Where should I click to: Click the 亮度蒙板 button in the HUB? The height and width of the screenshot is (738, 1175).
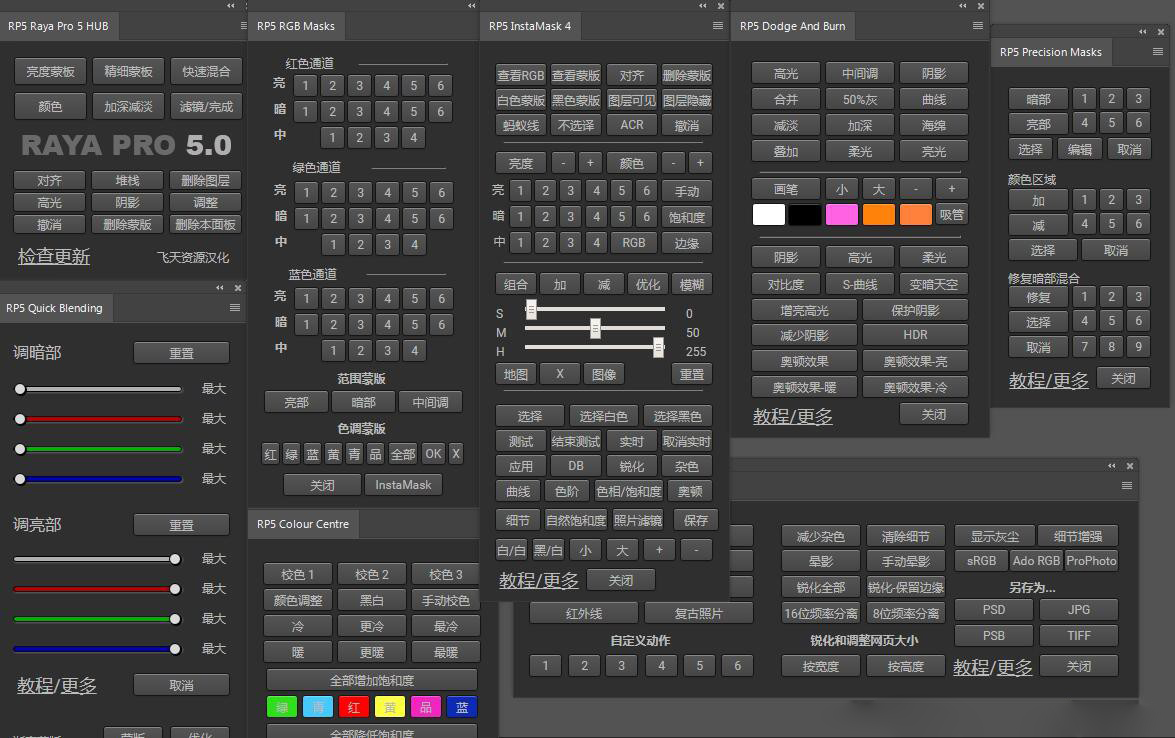[50, 72]
